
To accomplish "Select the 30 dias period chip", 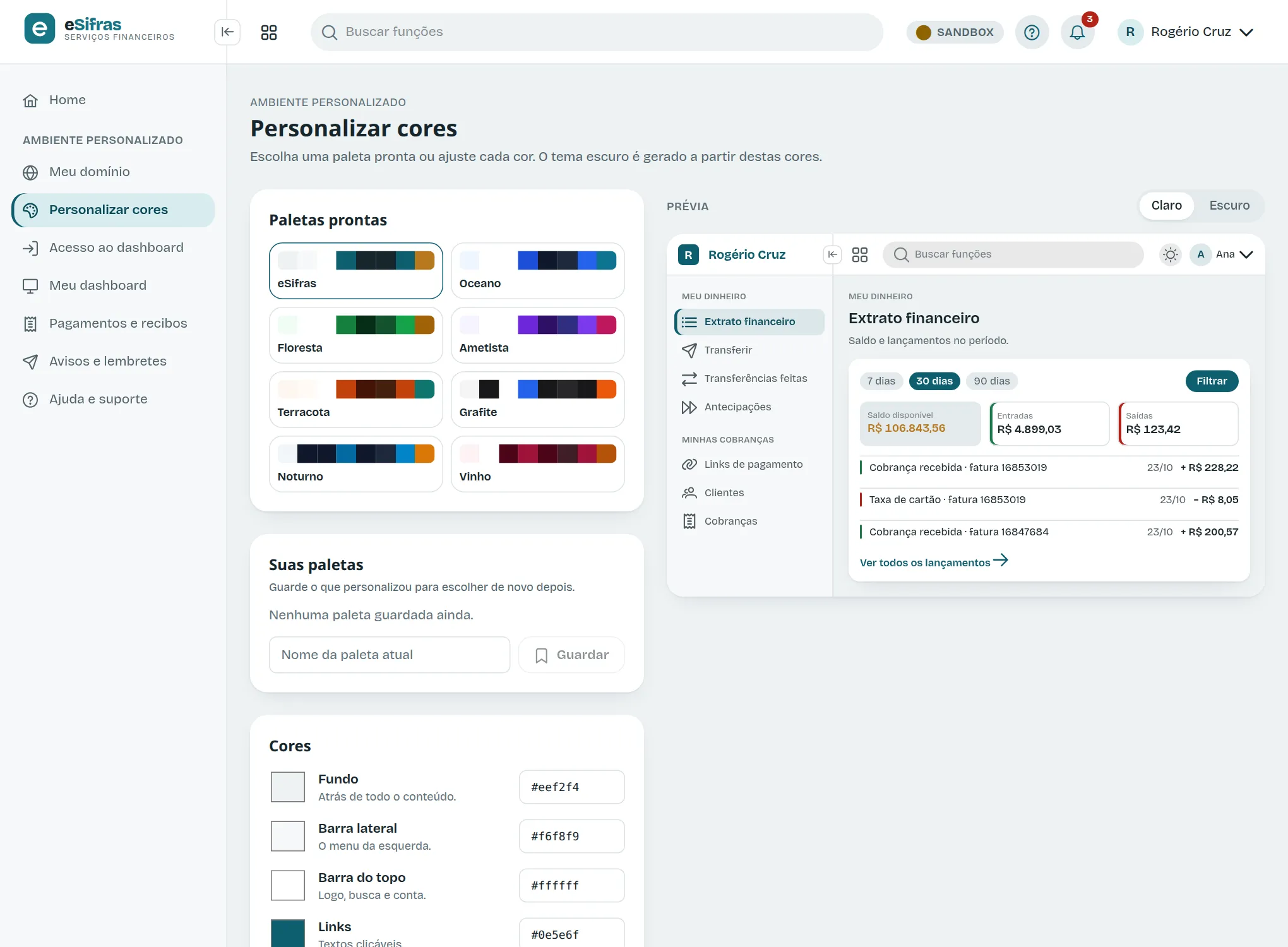I will pos(934,381).
